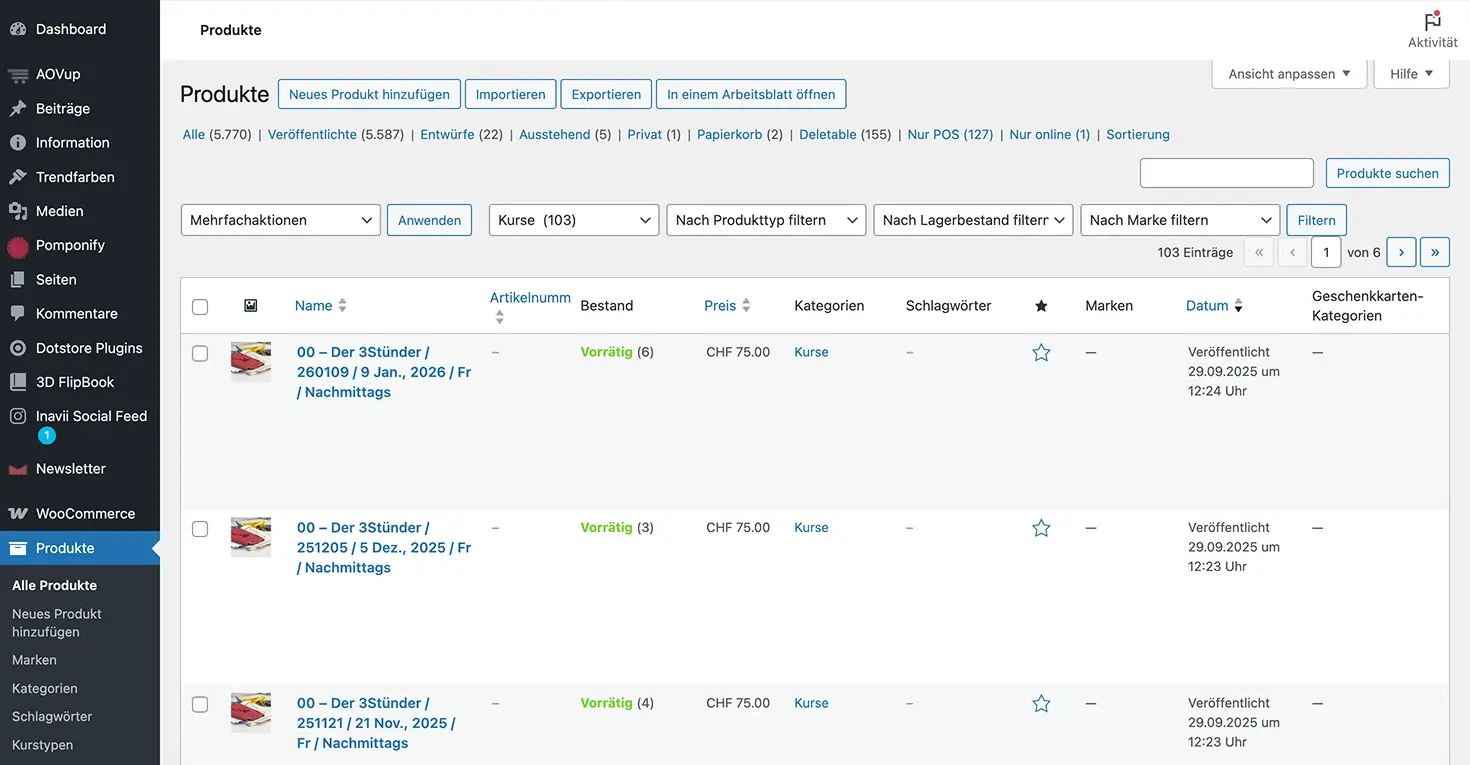Jump to last page with double arrow
This screenshot has width=1470, height=765.
coord(1434,253)
